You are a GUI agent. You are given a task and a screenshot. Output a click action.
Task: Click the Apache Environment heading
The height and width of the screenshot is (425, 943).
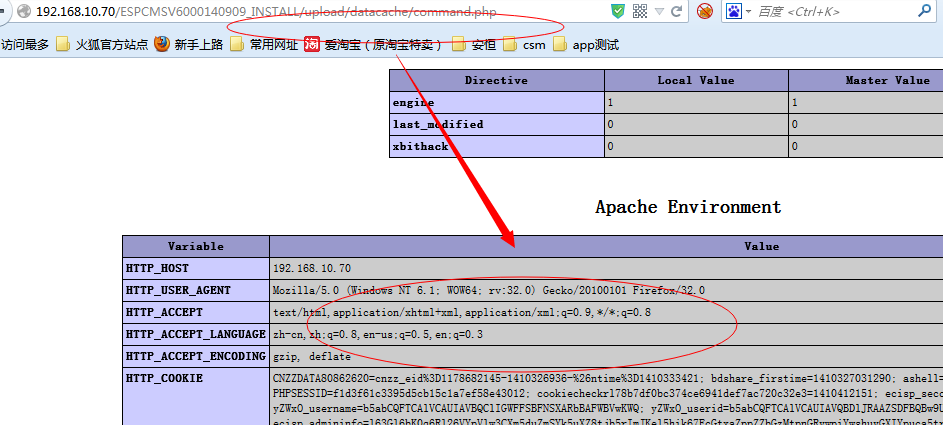(689, 207)
